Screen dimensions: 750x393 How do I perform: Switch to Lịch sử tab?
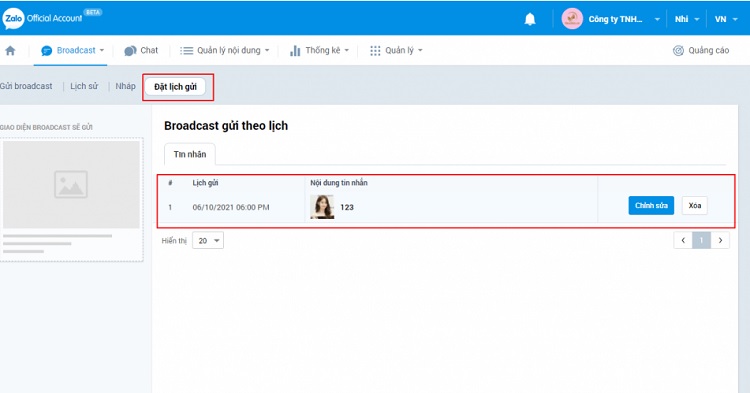[84, 86]
